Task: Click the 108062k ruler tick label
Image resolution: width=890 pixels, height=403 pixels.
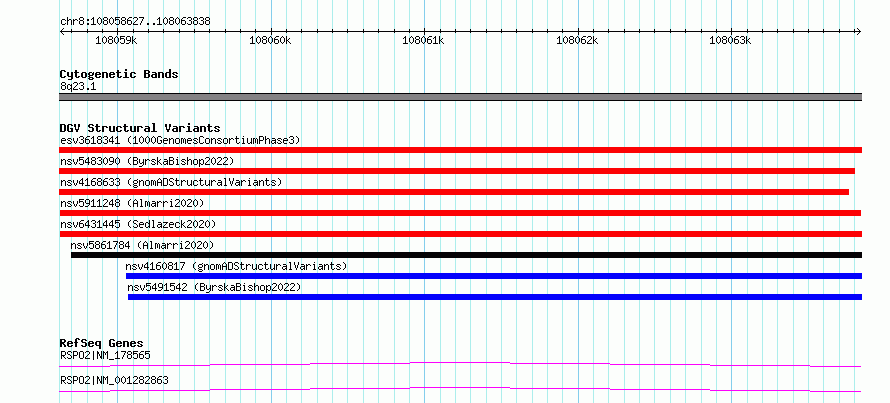Action: click(577, 40)
